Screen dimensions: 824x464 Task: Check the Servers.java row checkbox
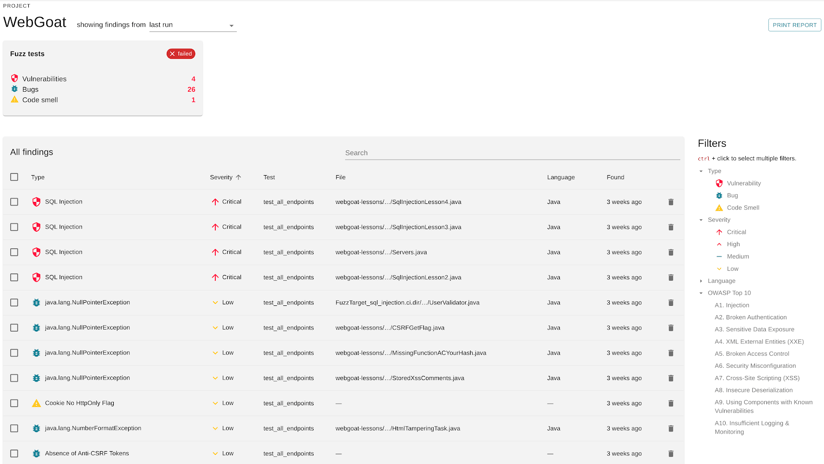tap(14, 252)
